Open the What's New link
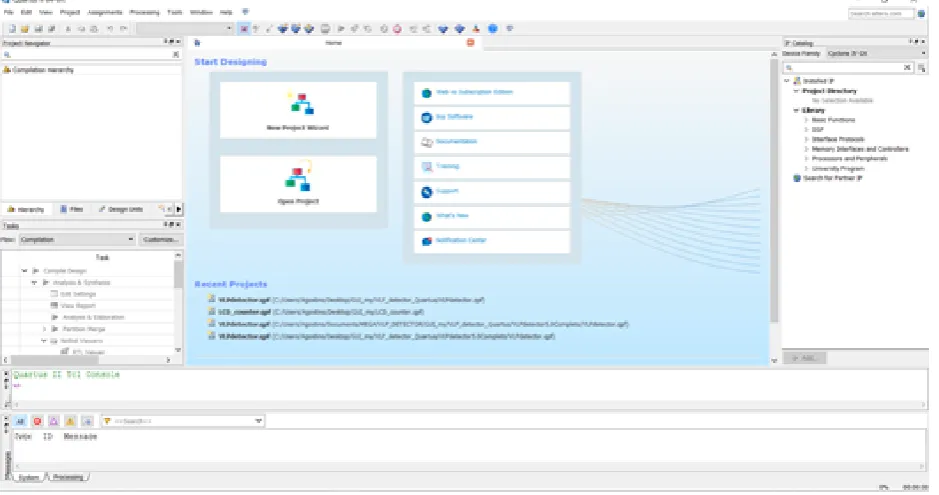939x495 pixels. pyautogui.click(x=452, y=215)
